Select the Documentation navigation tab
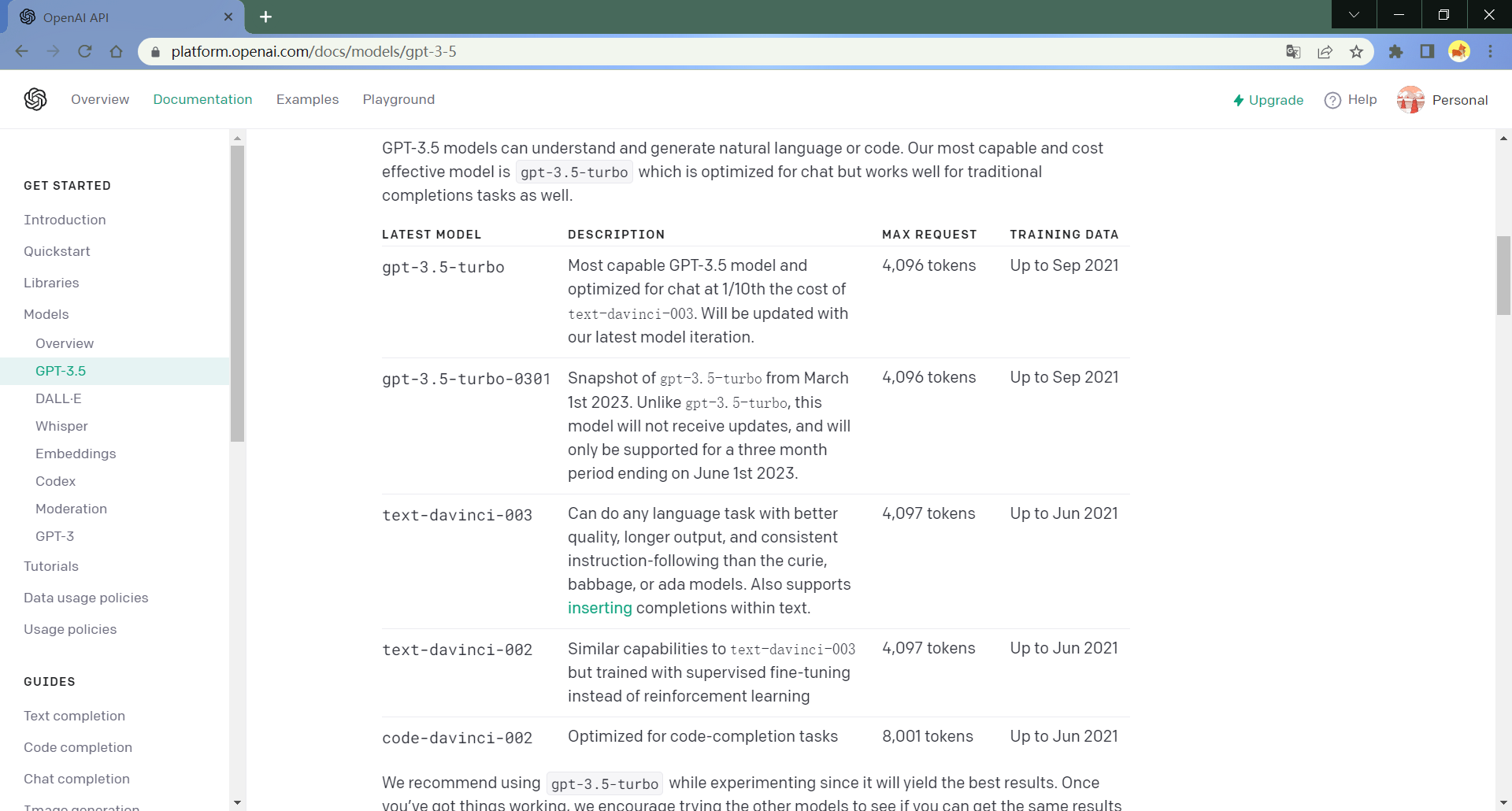Screen dimensions: 1512x811 [202, 99]
